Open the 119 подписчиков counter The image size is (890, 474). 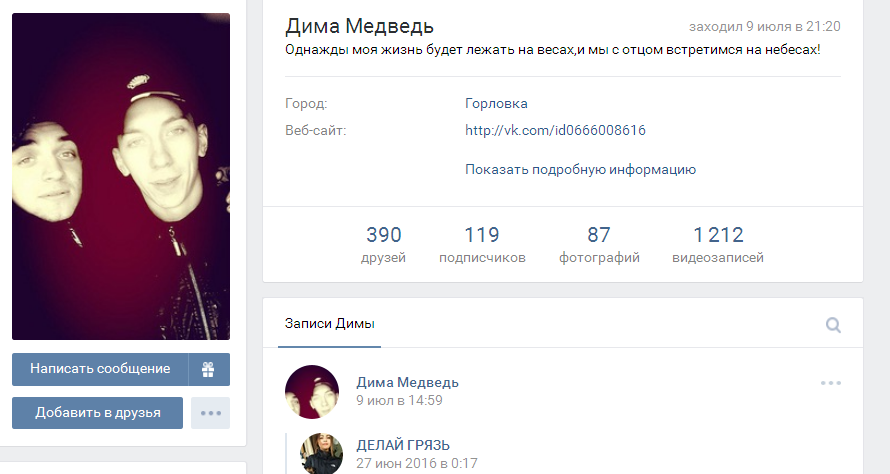click(482, 245)
